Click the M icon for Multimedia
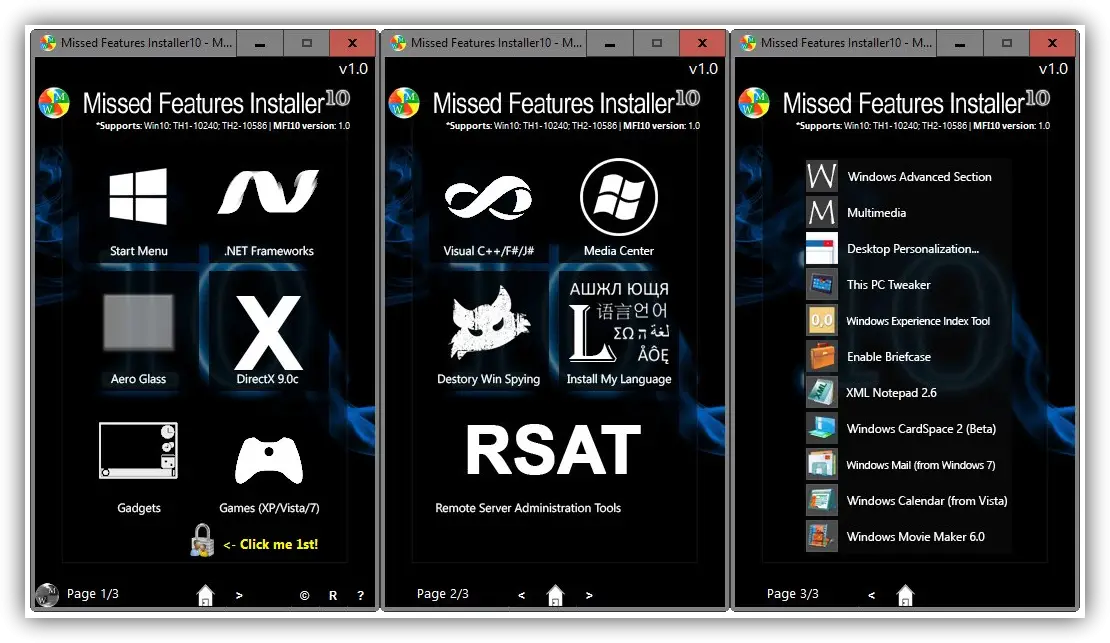 click(822, 212)
